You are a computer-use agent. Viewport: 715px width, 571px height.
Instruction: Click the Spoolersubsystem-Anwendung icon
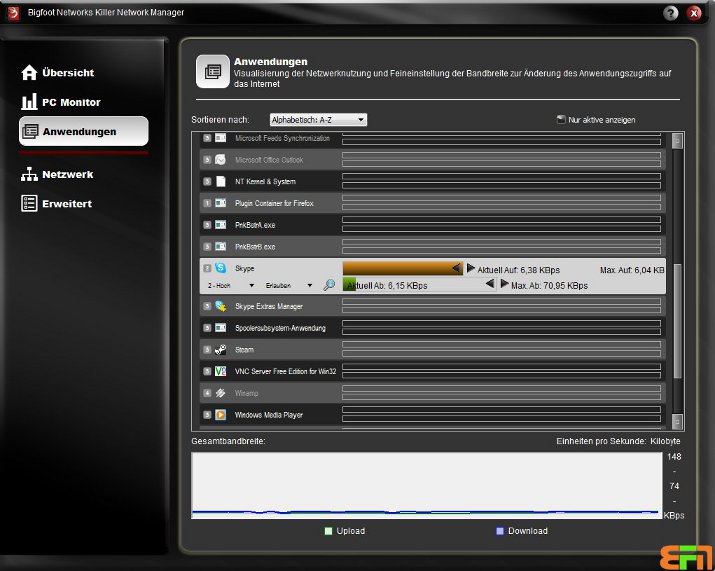220,327
